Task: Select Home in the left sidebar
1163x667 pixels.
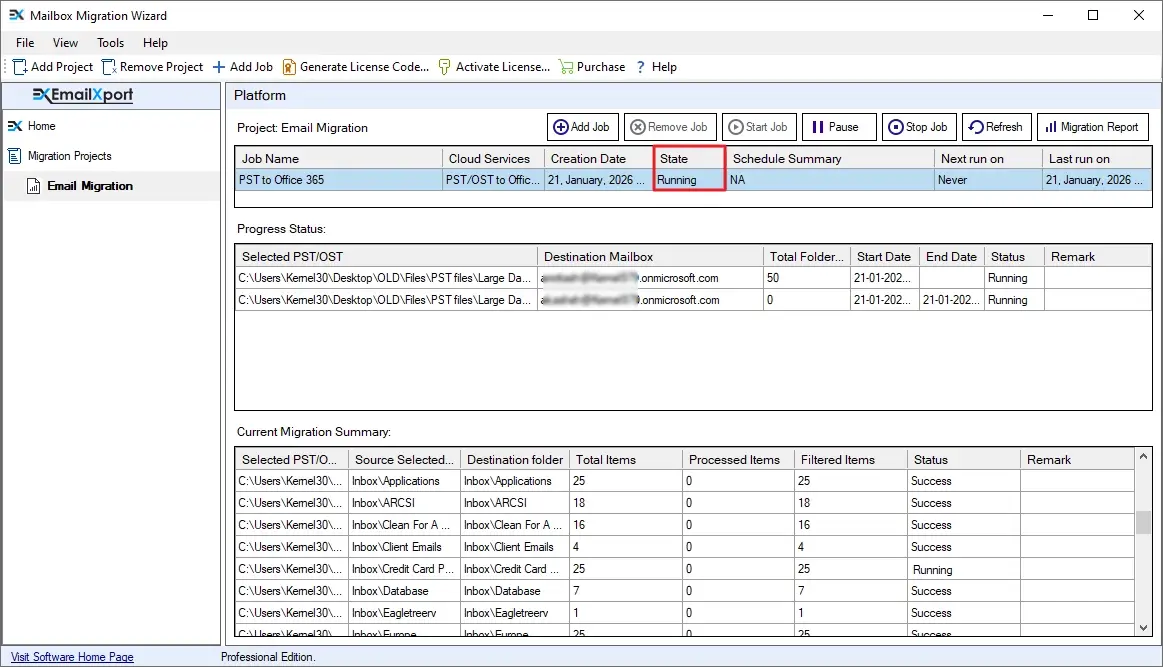Action: click(x=40, y=126)
